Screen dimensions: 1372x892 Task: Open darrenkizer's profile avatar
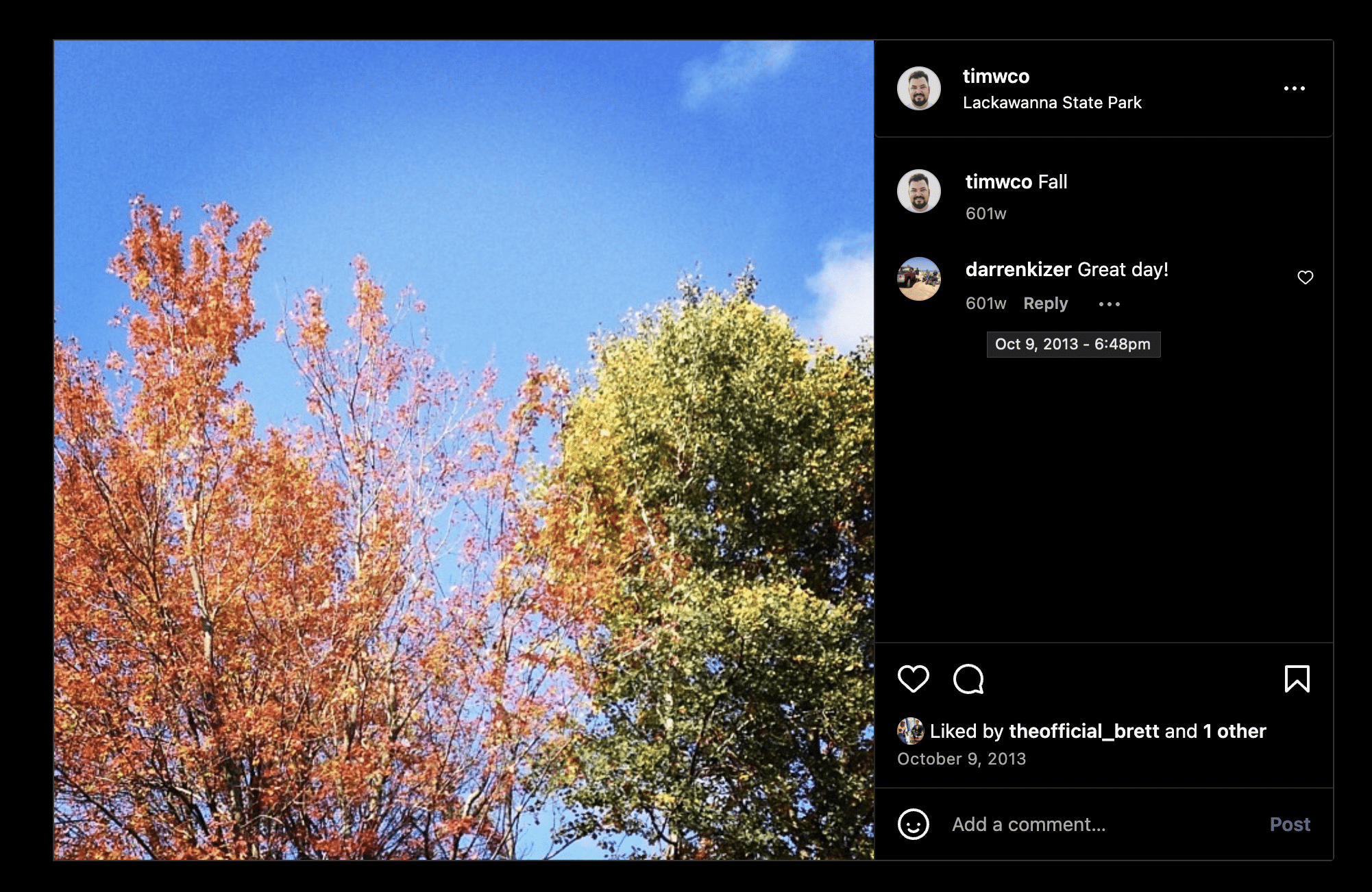point(918,279)
